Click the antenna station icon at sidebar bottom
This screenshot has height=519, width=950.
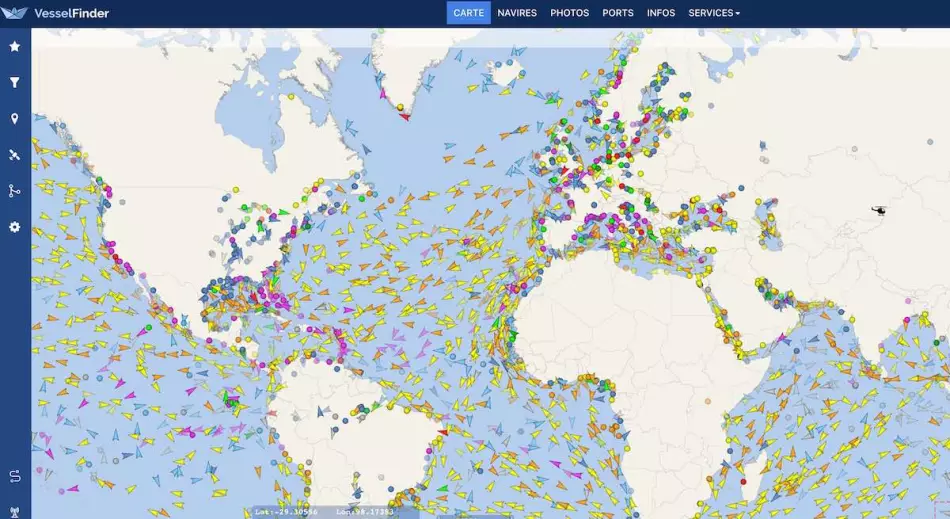[x=15, y=513]
